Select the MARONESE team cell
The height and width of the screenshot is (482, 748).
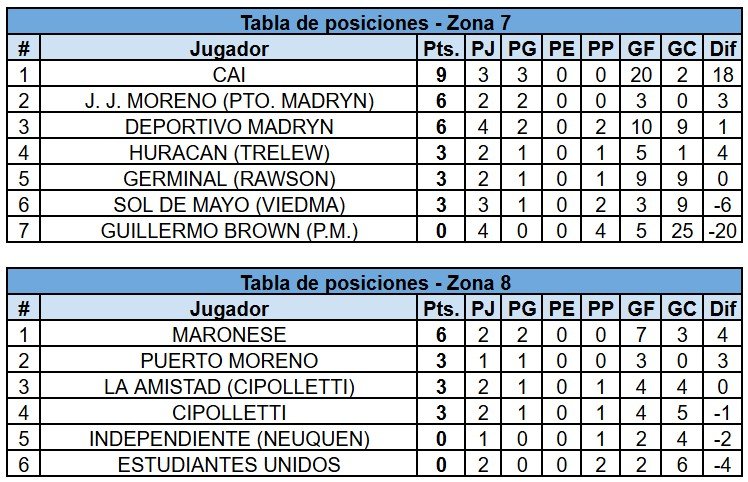229,334
